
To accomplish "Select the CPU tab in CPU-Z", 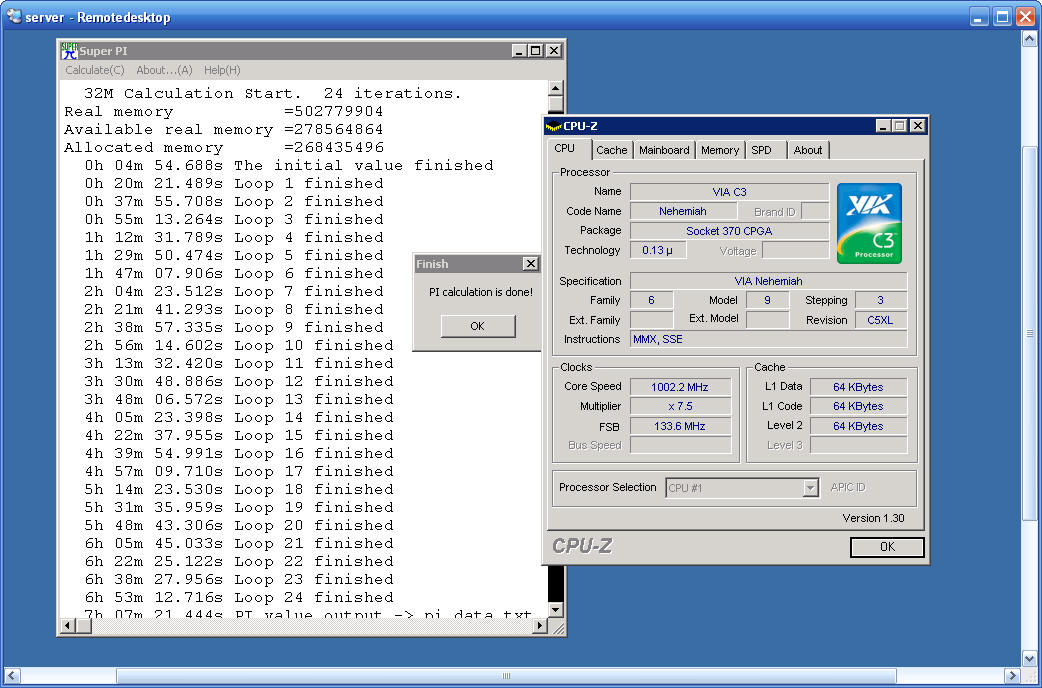I will [564, 148].
